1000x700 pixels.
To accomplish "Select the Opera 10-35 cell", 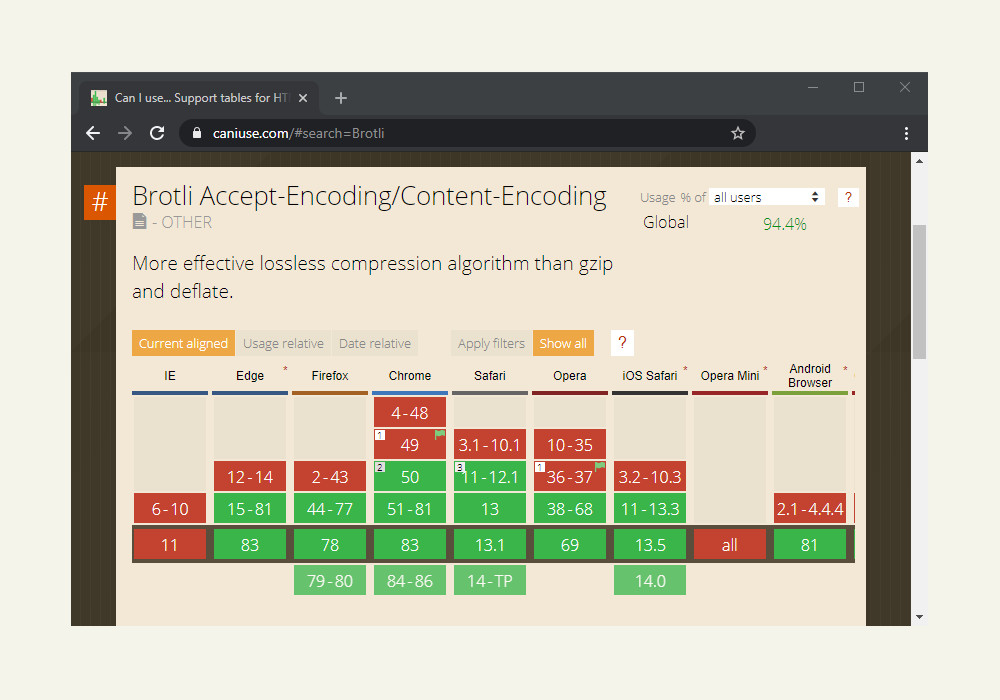I will (x=570, y=444).
